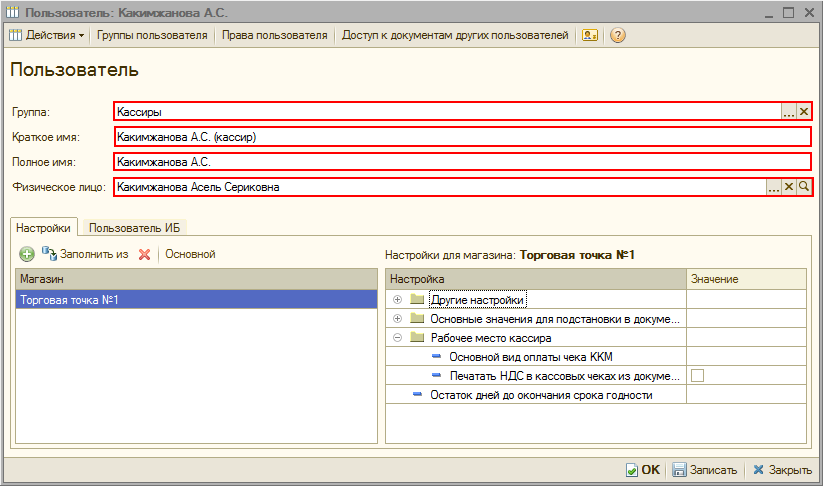Expand Основные значения для подстановки folder
824x487 pixels.
pyautogui.click(x=398, y=318)
